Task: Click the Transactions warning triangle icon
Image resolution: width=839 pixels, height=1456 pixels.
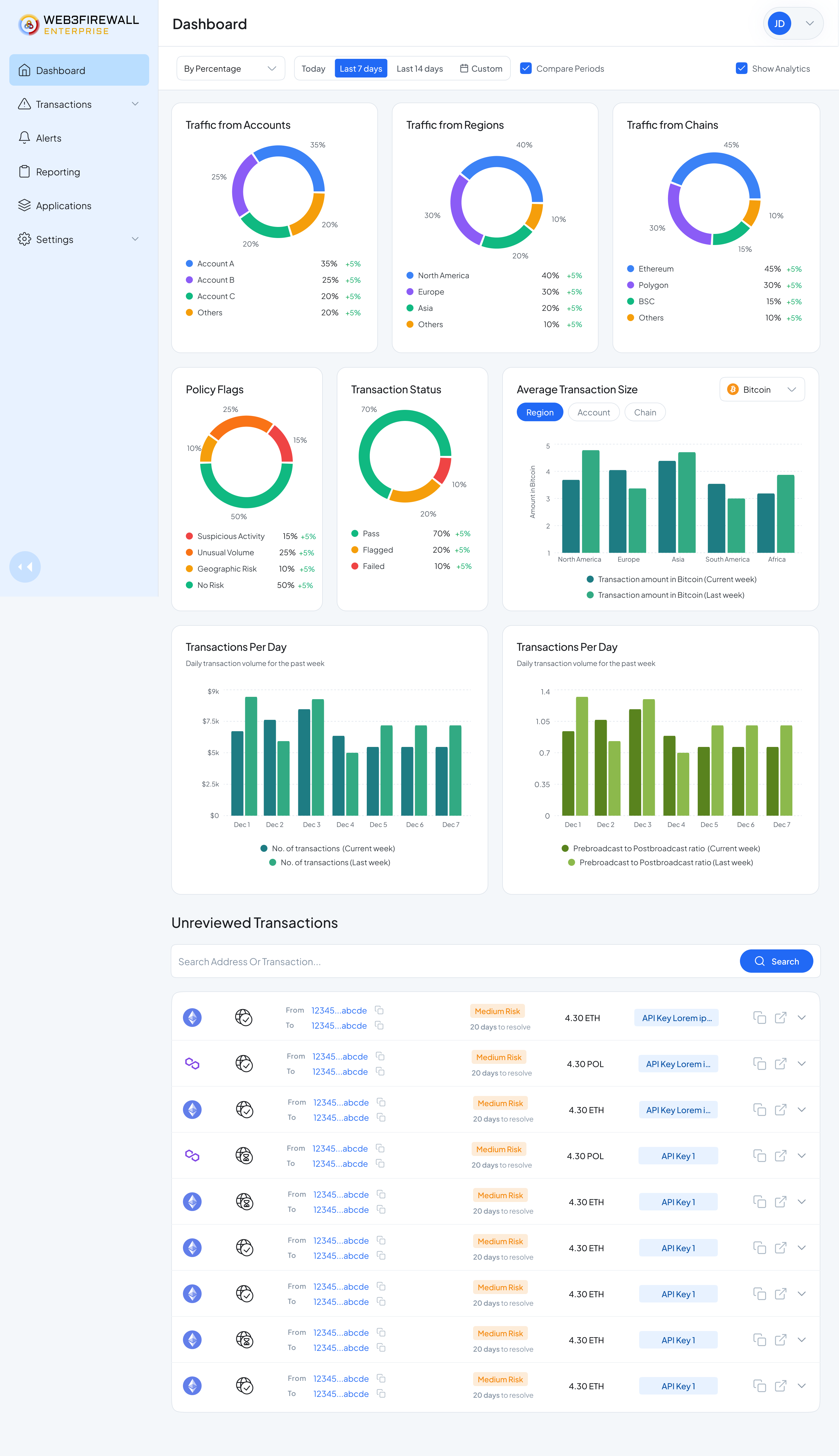Action: [x=24, y=104]
